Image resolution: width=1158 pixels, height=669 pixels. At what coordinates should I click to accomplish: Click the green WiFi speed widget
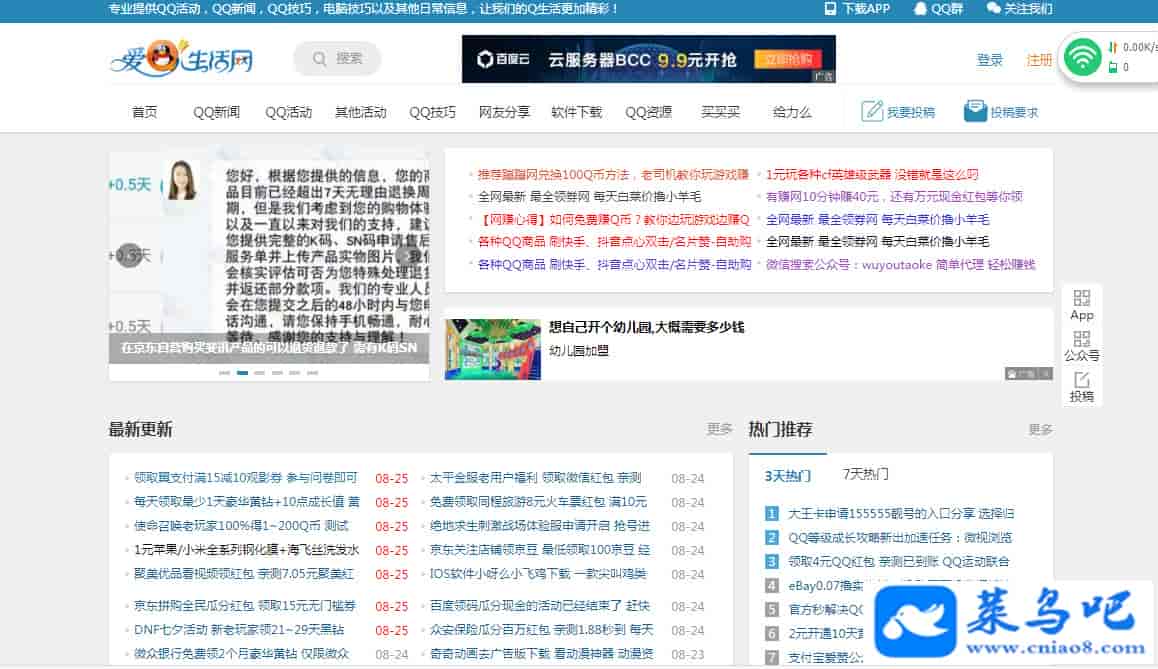point(1082,57)
